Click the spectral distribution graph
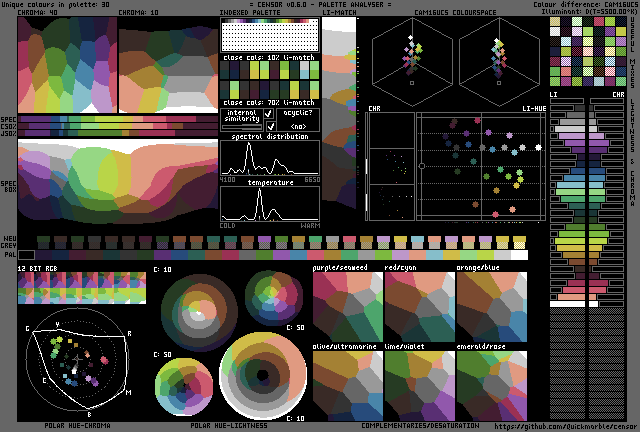Screen dimensions: 640x432 (x=270, y=158)
